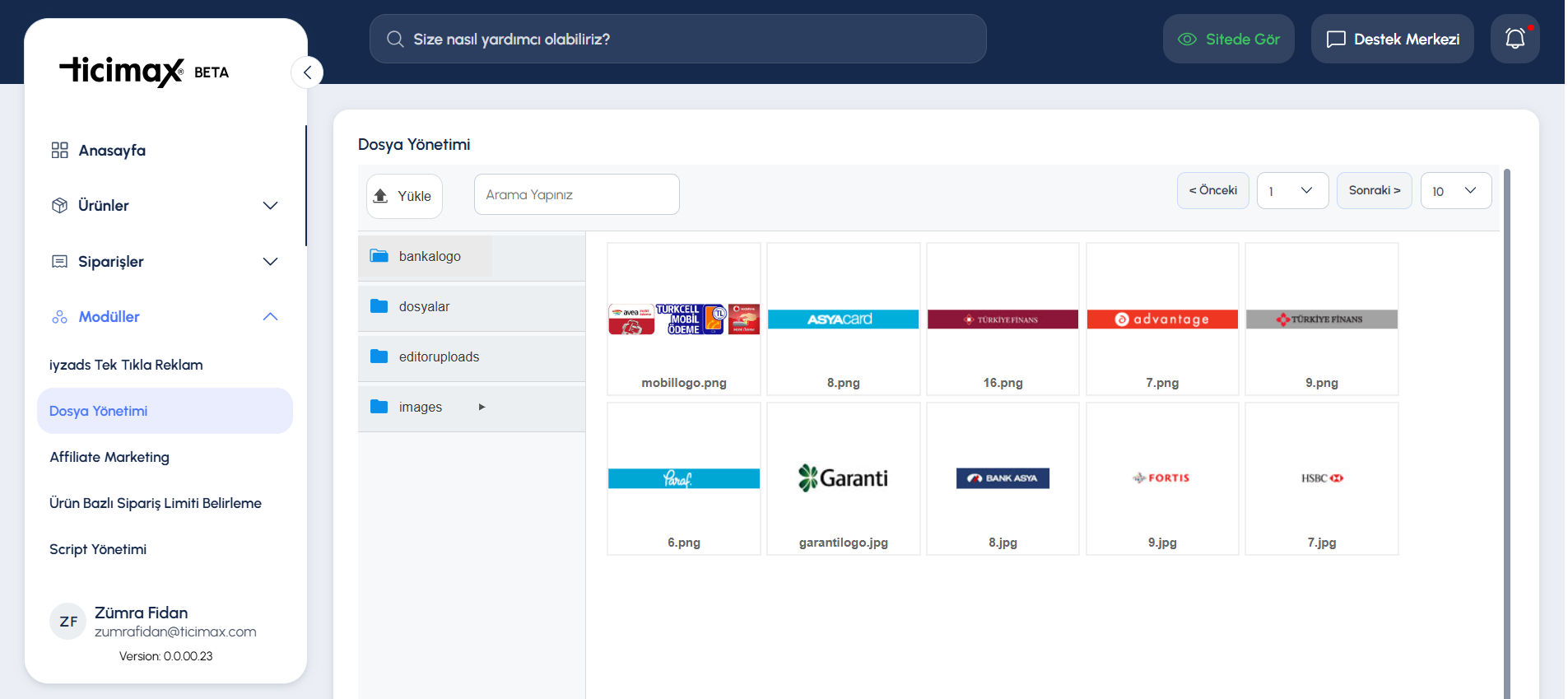Viewport: 1568px width, 699px height.
Task: Click the eye icon in Sitede Gör
Action: point(1187,39)
